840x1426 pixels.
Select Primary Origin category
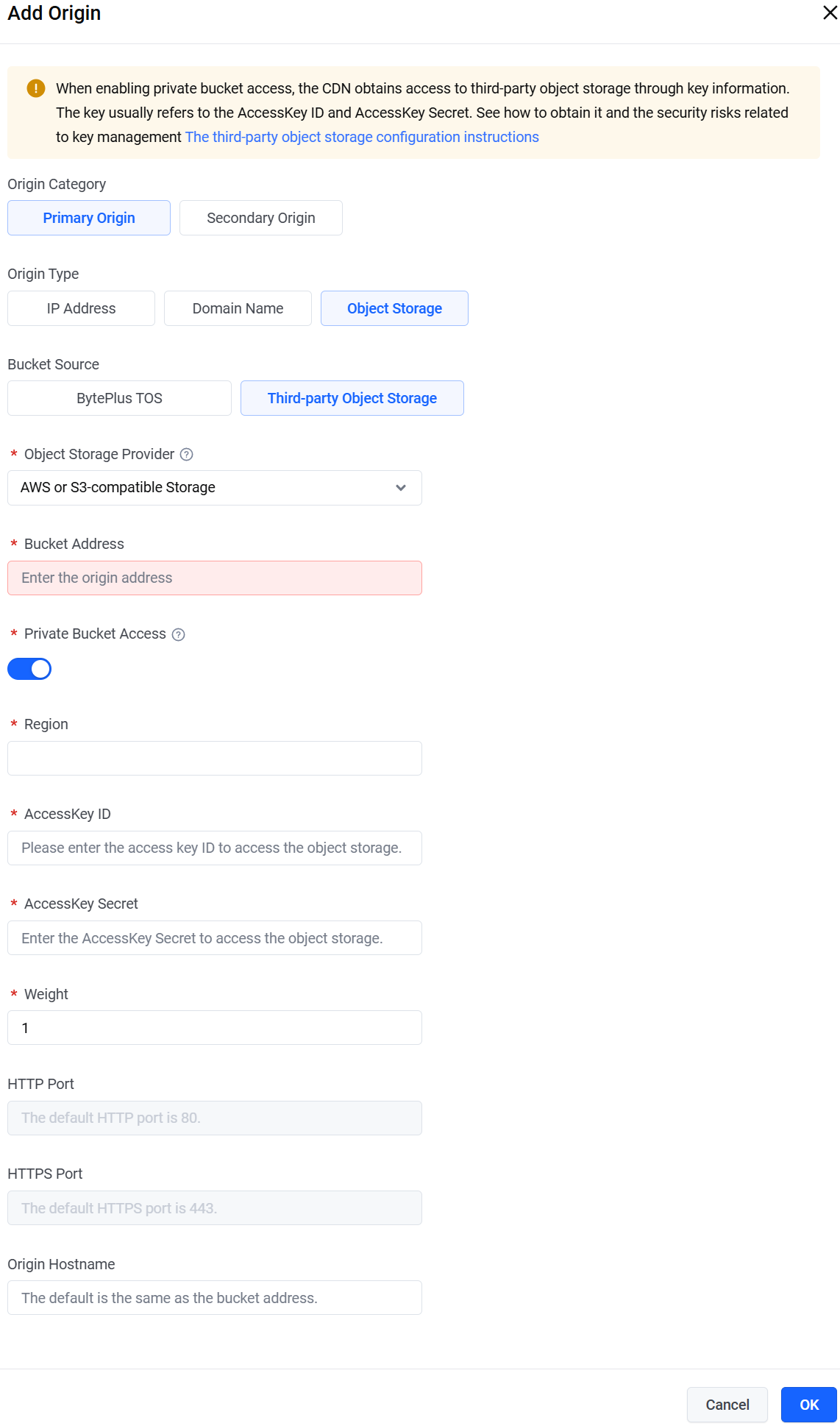click(89, 218)
